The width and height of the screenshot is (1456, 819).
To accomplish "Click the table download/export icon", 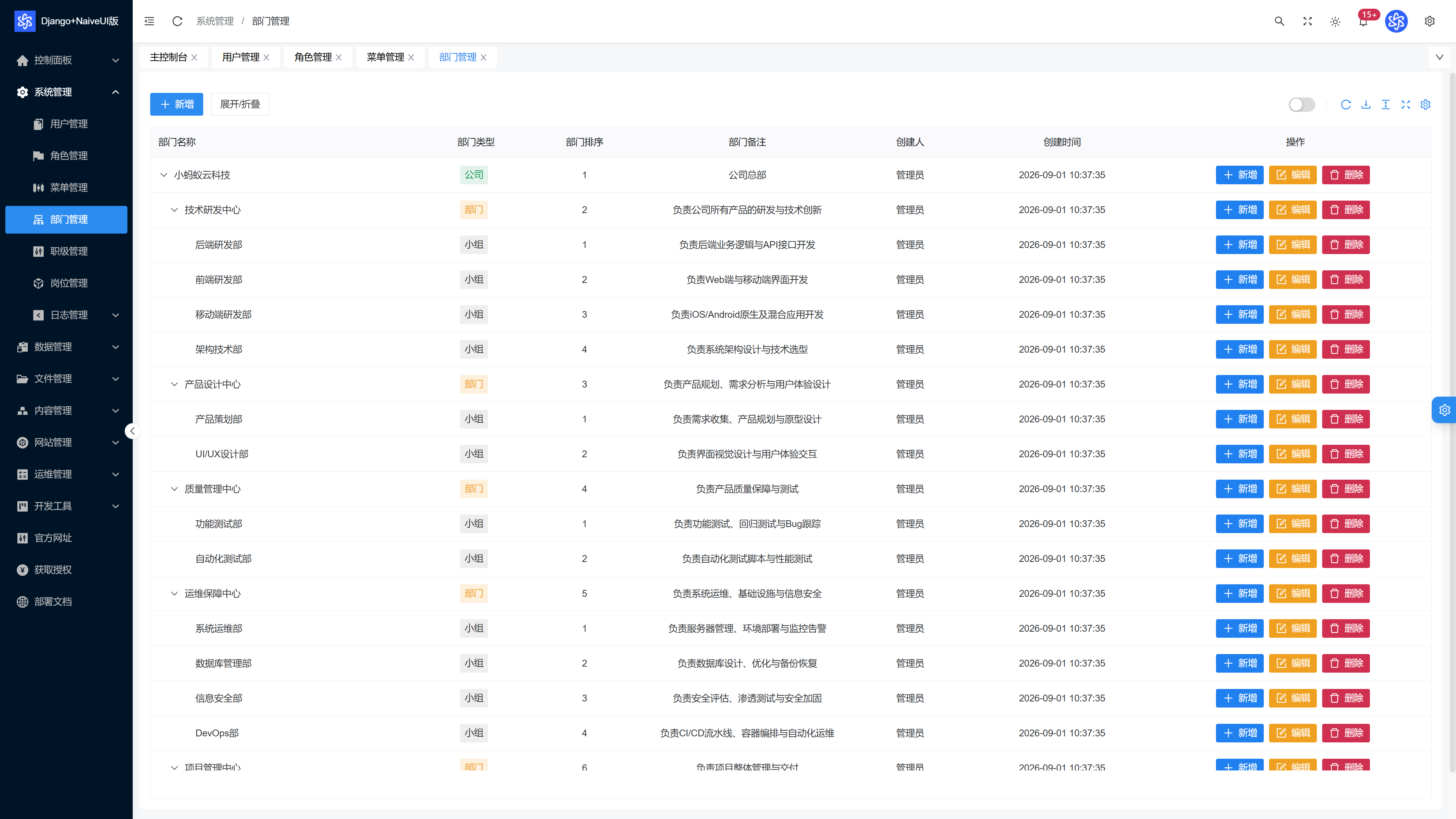I will pos(1365,105).
